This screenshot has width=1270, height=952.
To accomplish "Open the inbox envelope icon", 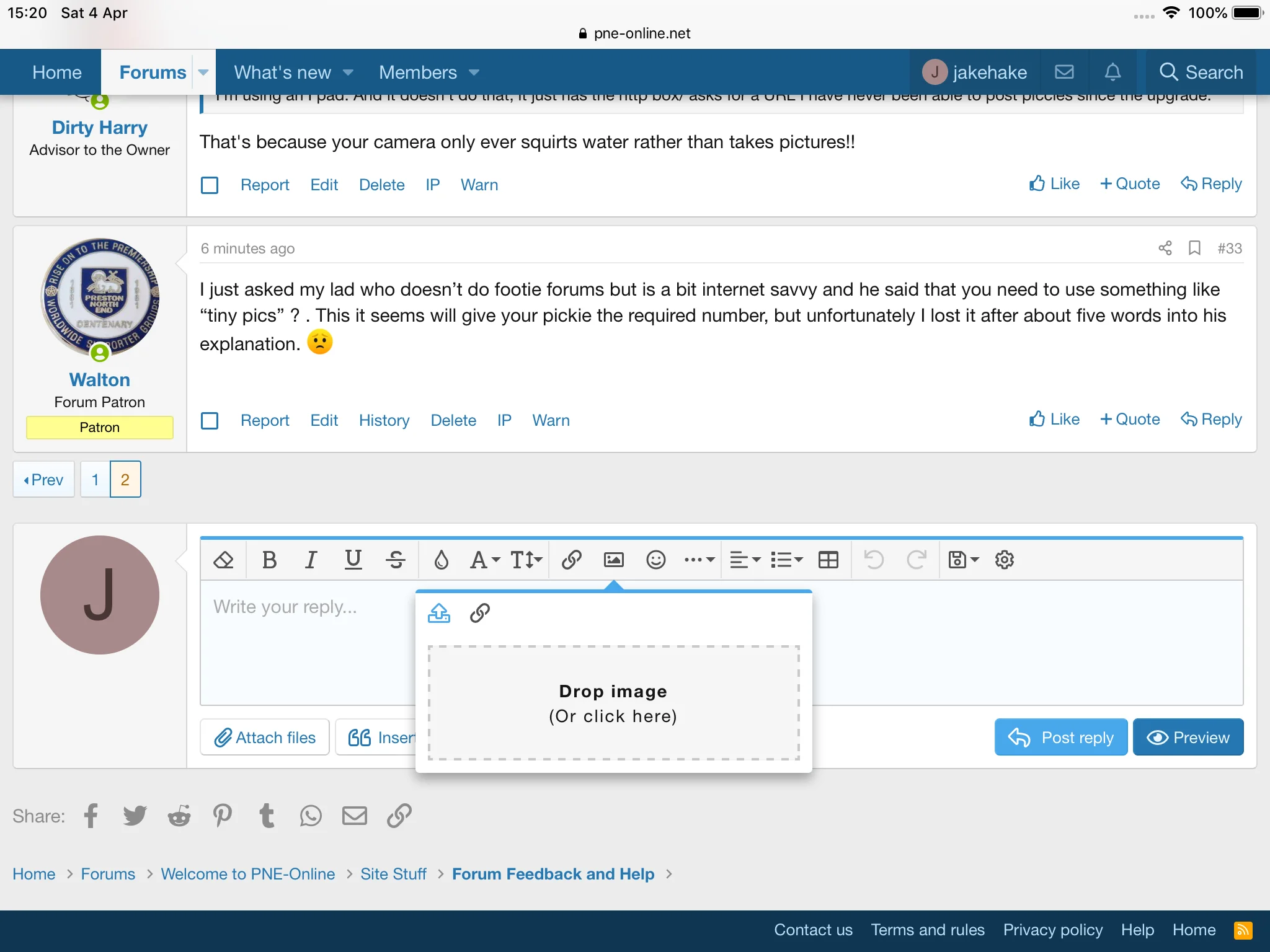I will 1064,72.
